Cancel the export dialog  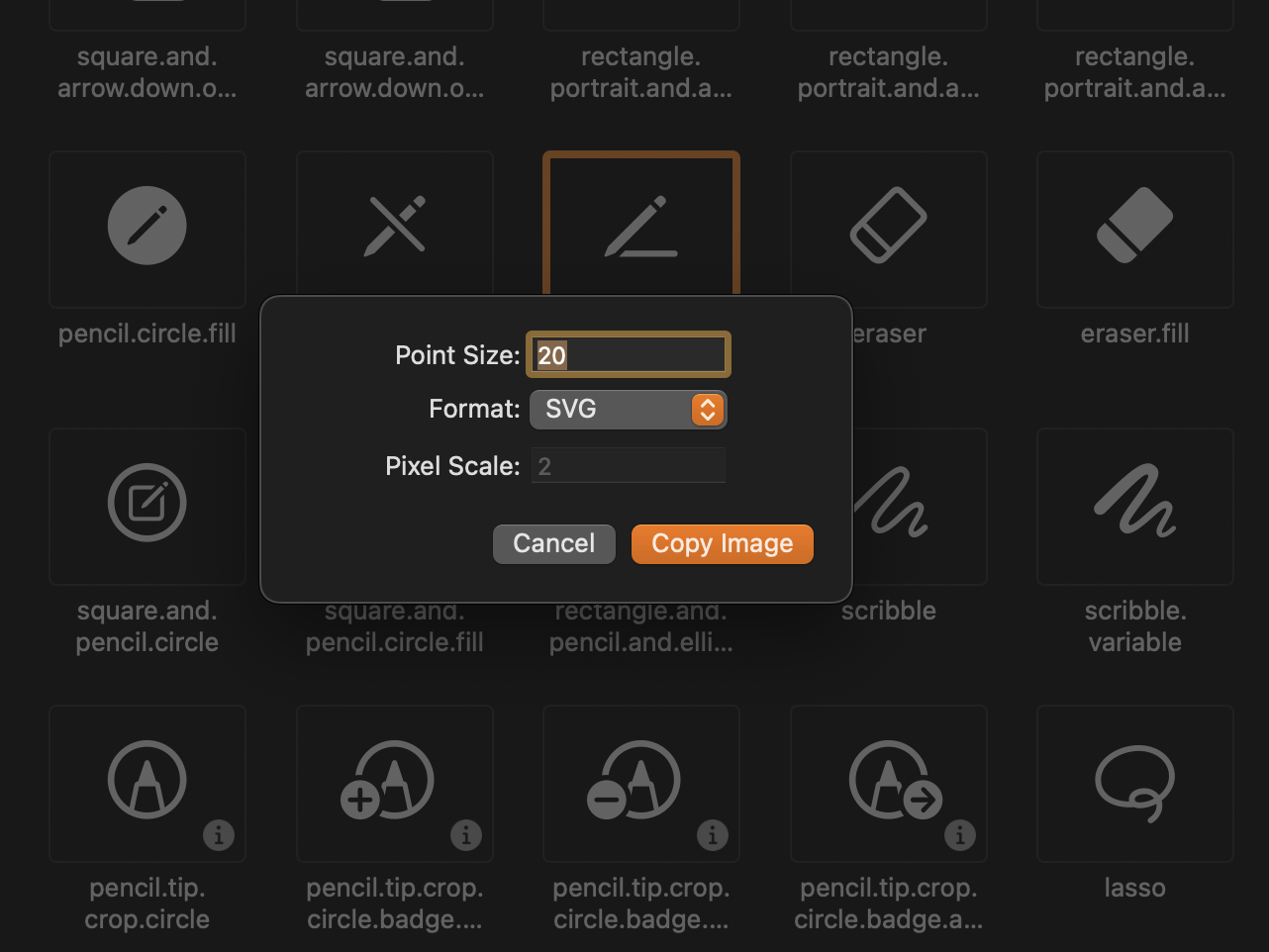(x=553, y=543)
